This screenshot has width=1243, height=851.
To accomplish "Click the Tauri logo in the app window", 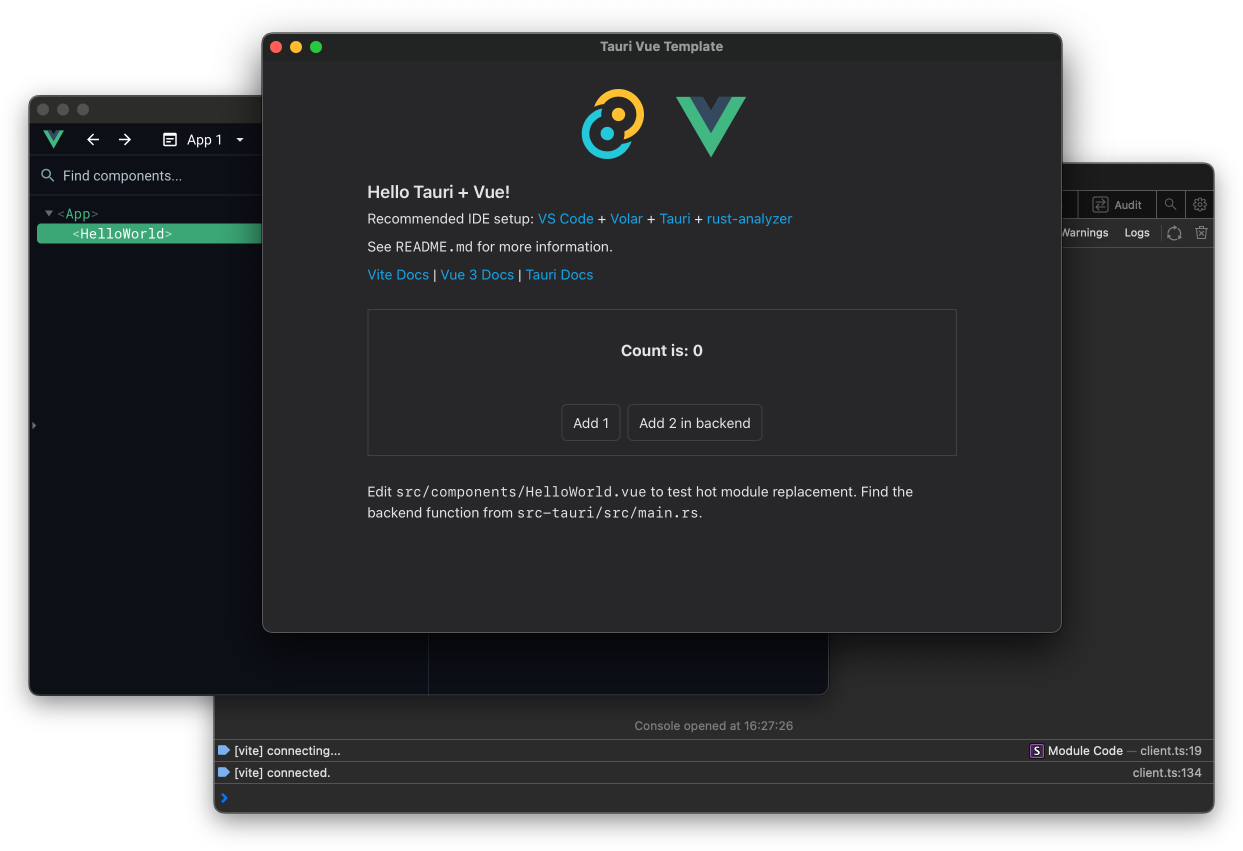I will pos(612,124).
